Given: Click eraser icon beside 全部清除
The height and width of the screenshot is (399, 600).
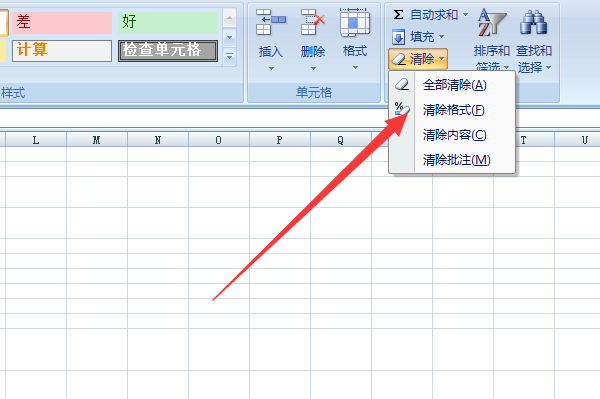Looking at the screenshot, I should click(x=402, y=84).
